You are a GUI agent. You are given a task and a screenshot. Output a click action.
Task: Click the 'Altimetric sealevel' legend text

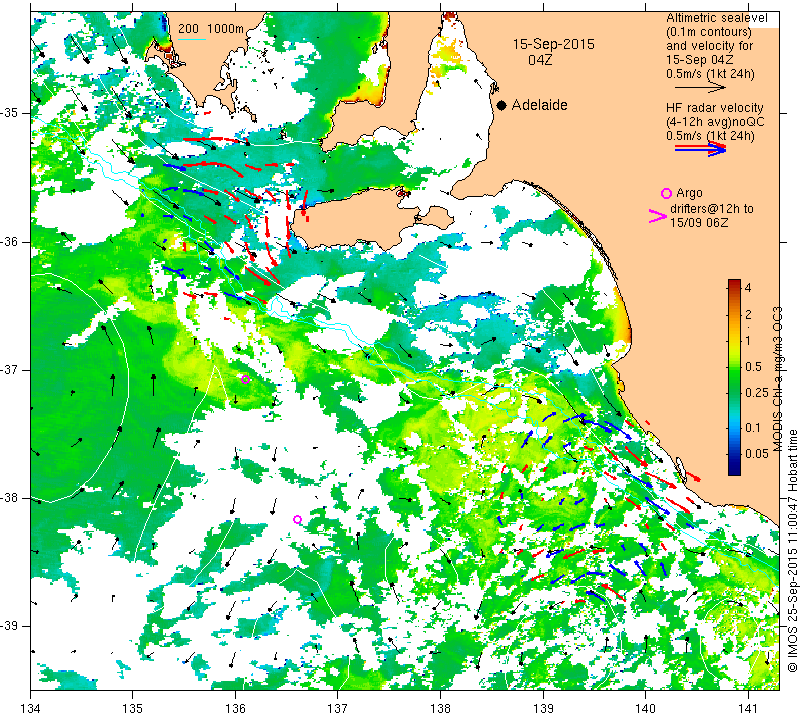click(x=716, y=18)
